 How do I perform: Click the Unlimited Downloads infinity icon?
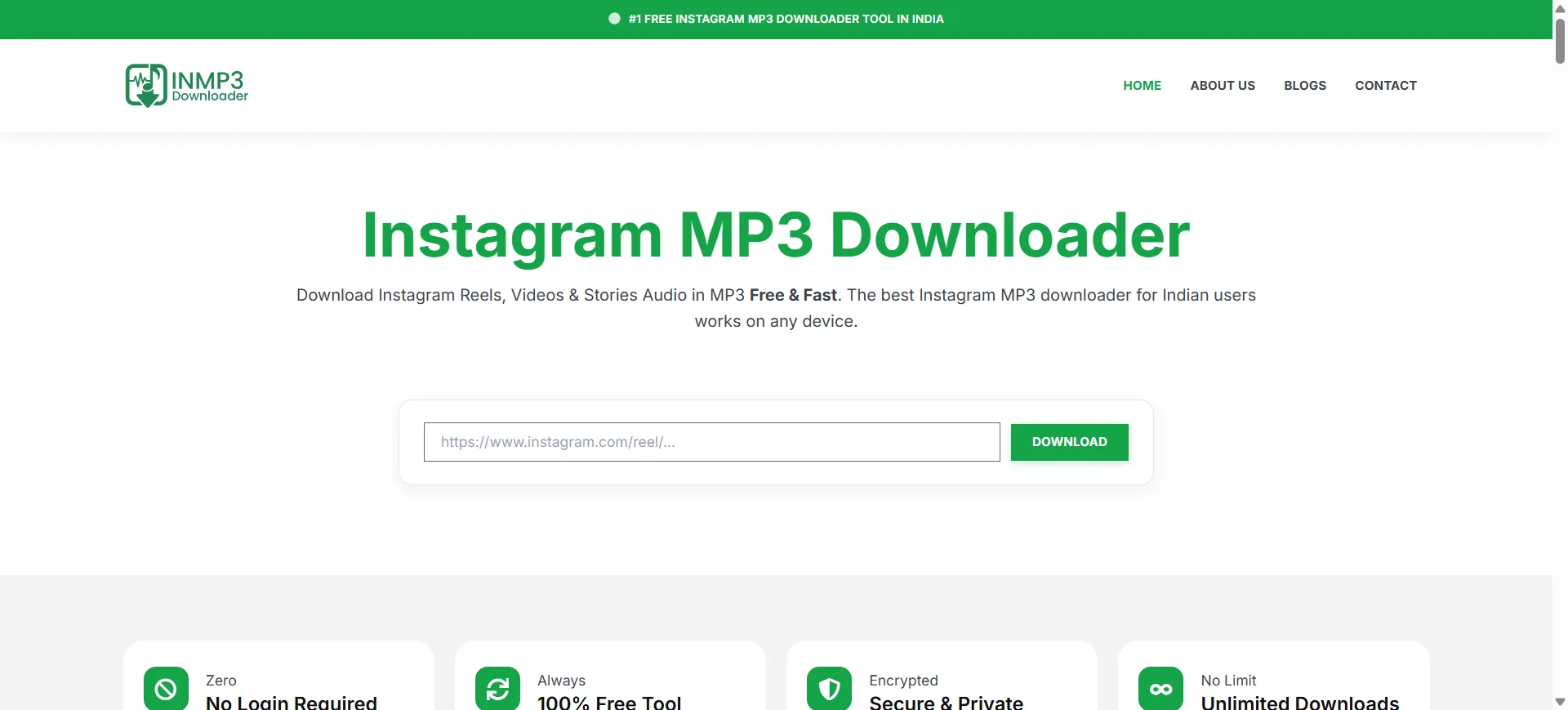[1160, 689]
